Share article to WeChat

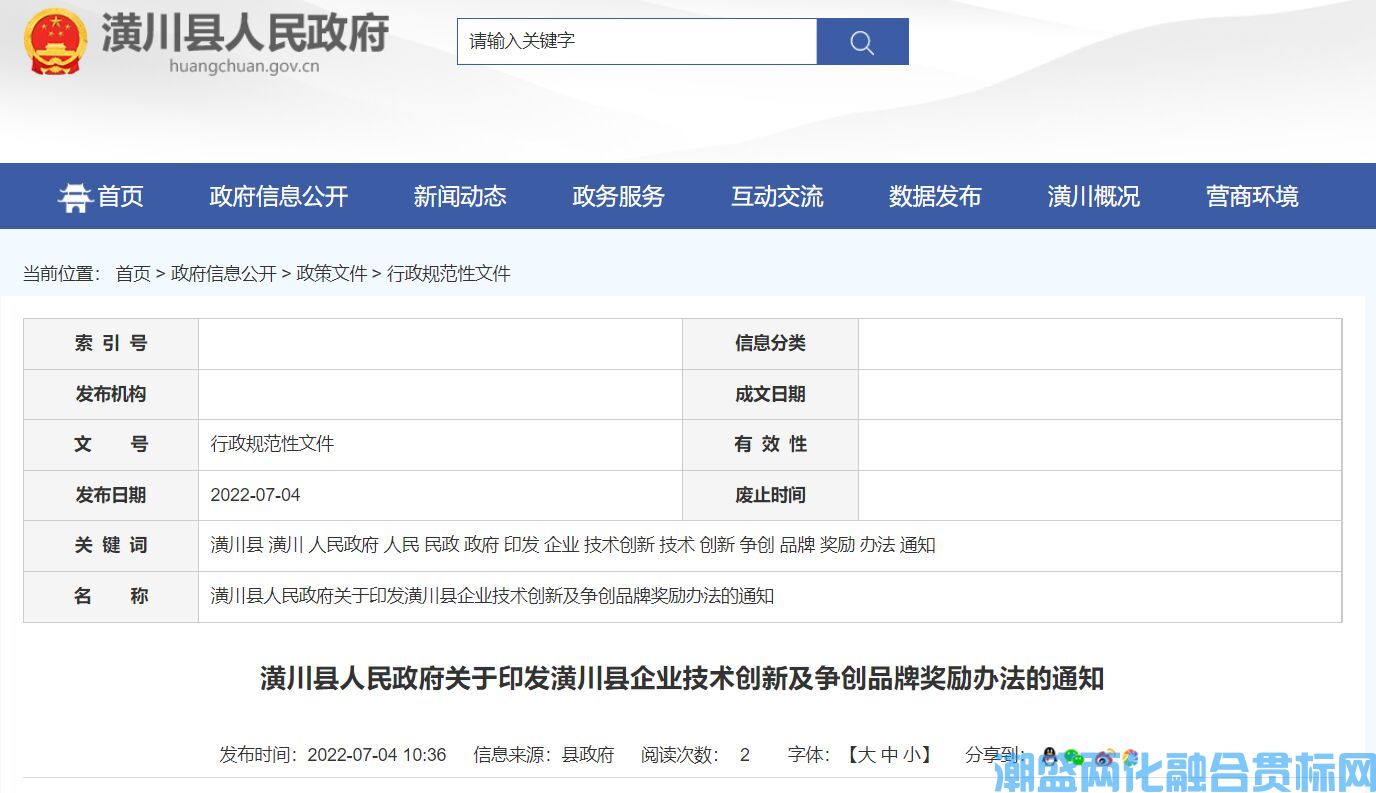pos(1074,757)
